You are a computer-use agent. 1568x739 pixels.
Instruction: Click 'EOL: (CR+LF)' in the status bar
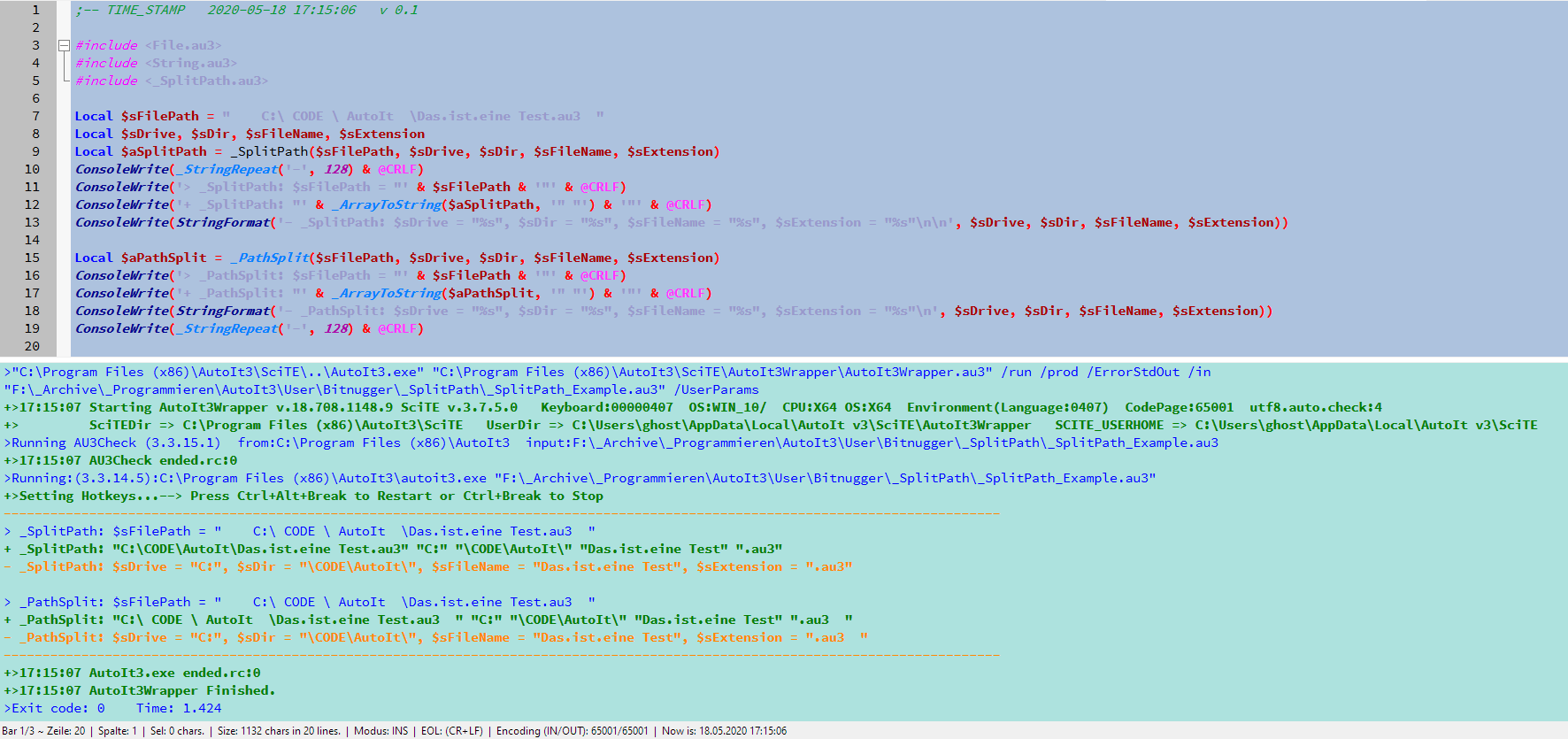[x=452, y=731]
